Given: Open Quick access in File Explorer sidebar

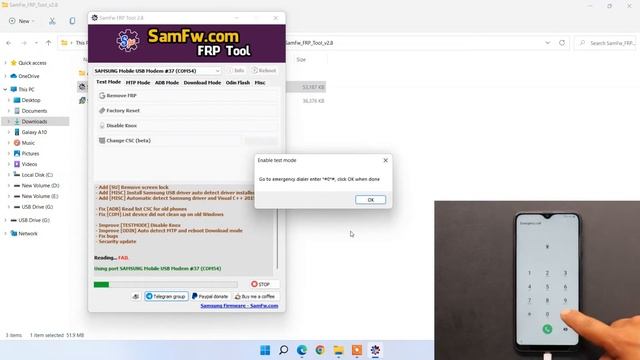Looking at the screenshot, I should coord(32,63).
